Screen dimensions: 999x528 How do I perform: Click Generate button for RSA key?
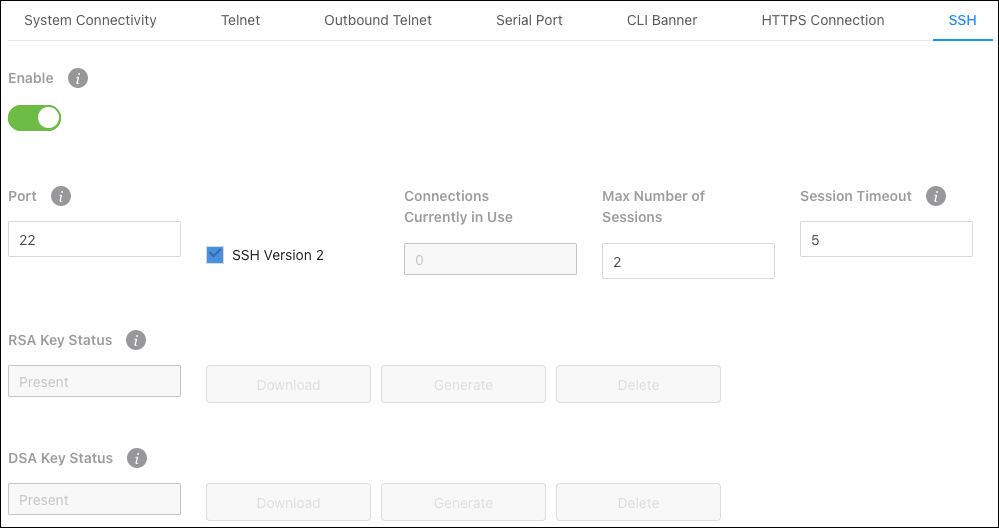click(x=463, y=384)
